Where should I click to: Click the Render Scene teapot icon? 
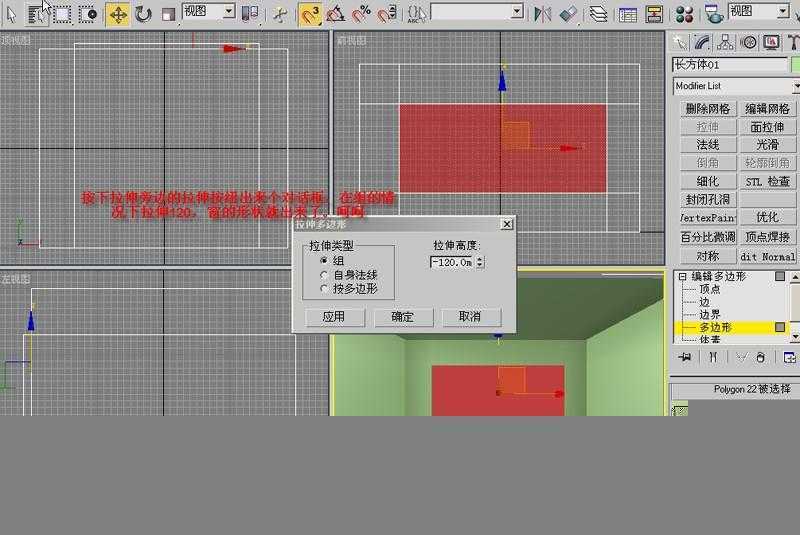[714, 14]
